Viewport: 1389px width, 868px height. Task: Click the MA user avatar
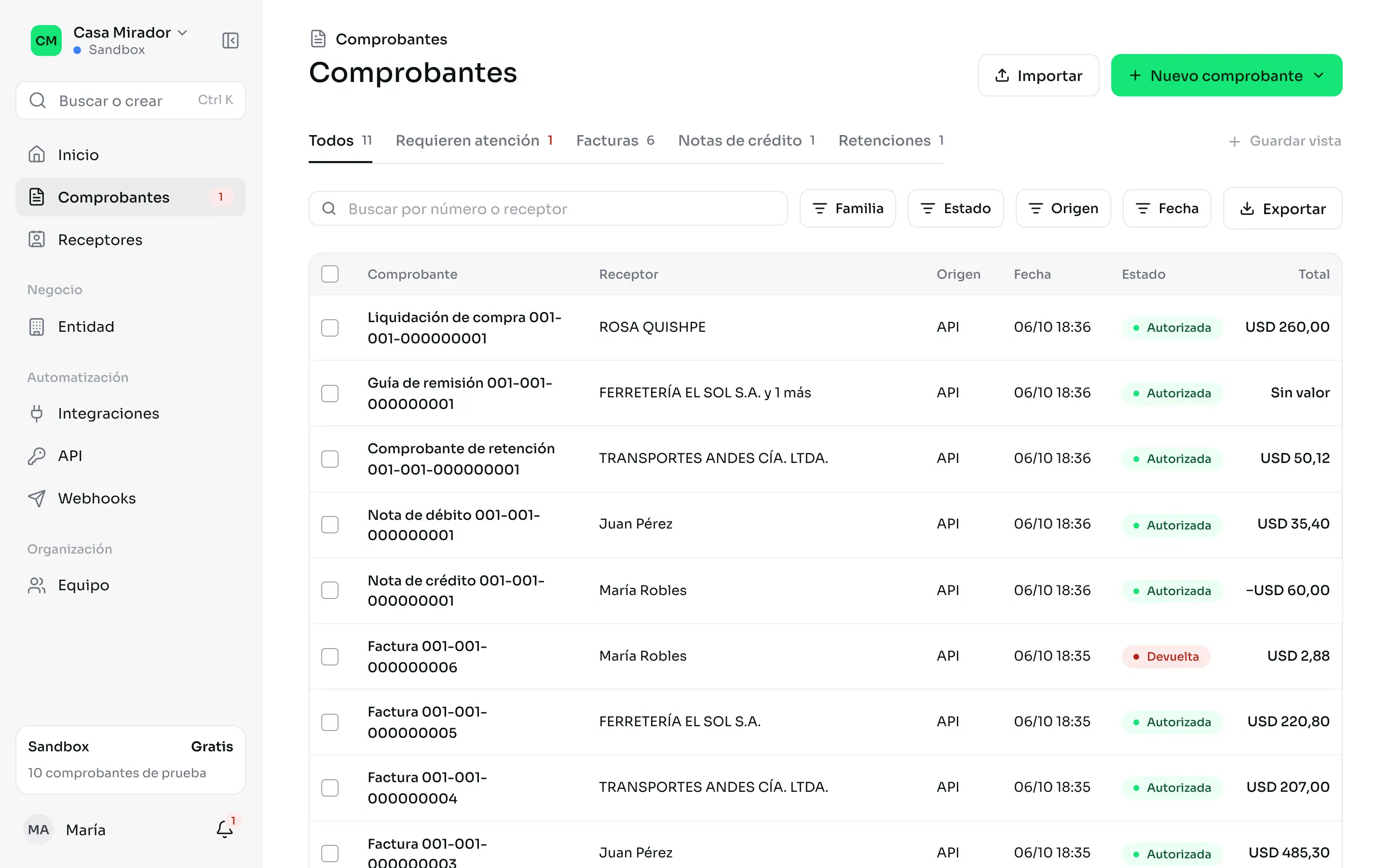click(39, 829)
